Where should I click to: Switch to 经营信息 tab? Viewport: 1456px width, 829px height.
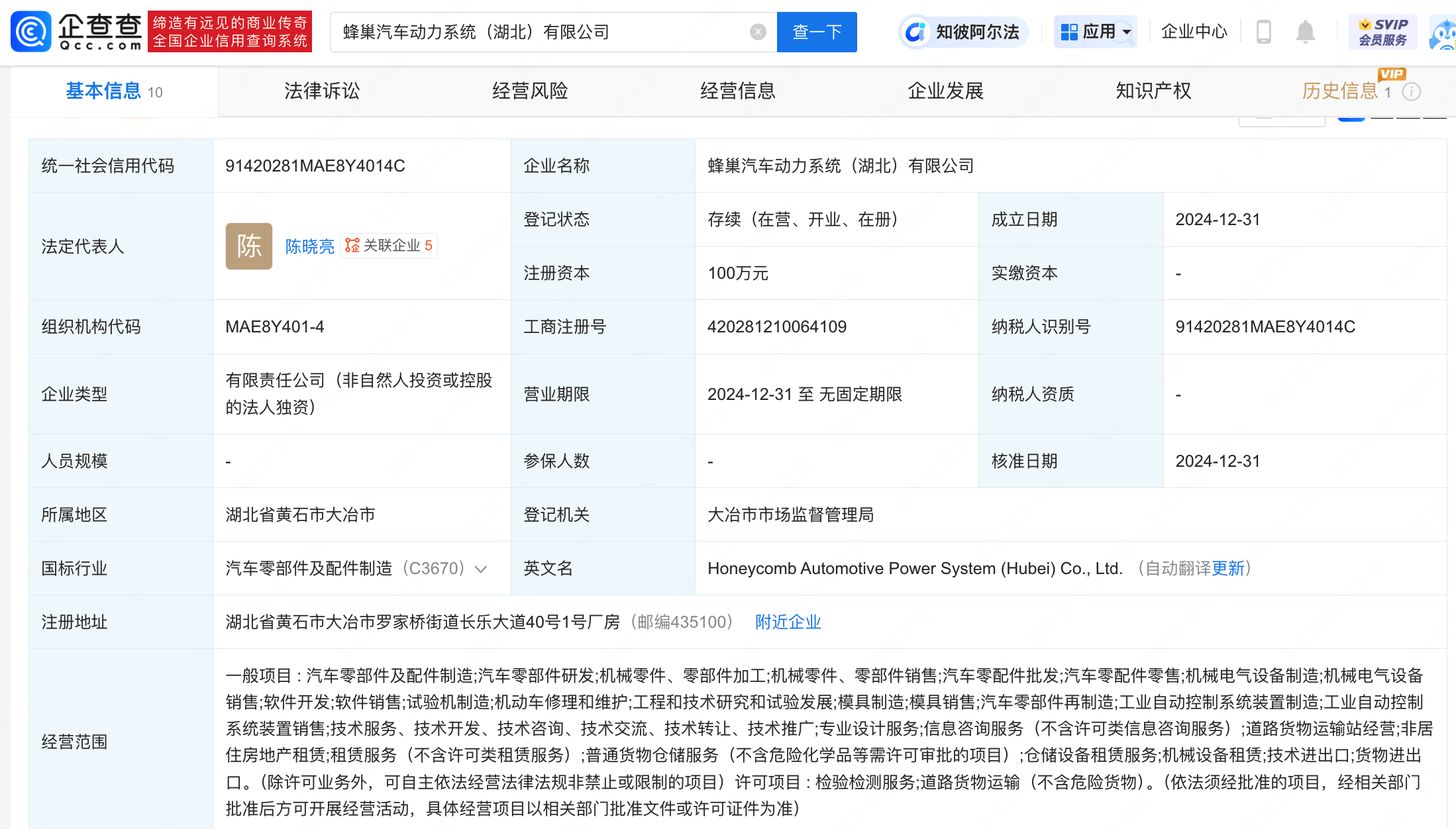[x=738, y=91]
